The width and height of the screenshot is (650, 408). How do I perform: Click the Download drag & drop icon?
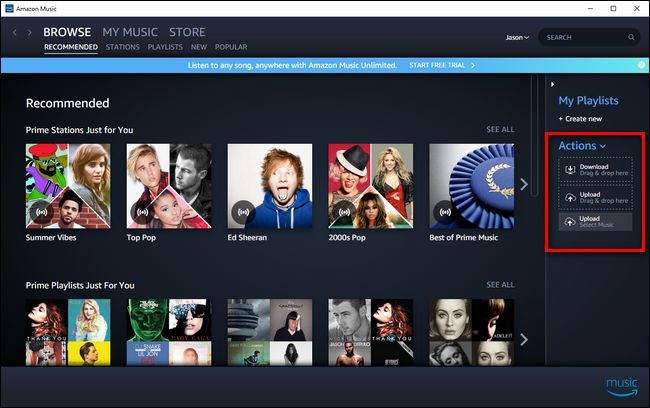[570, 170]
